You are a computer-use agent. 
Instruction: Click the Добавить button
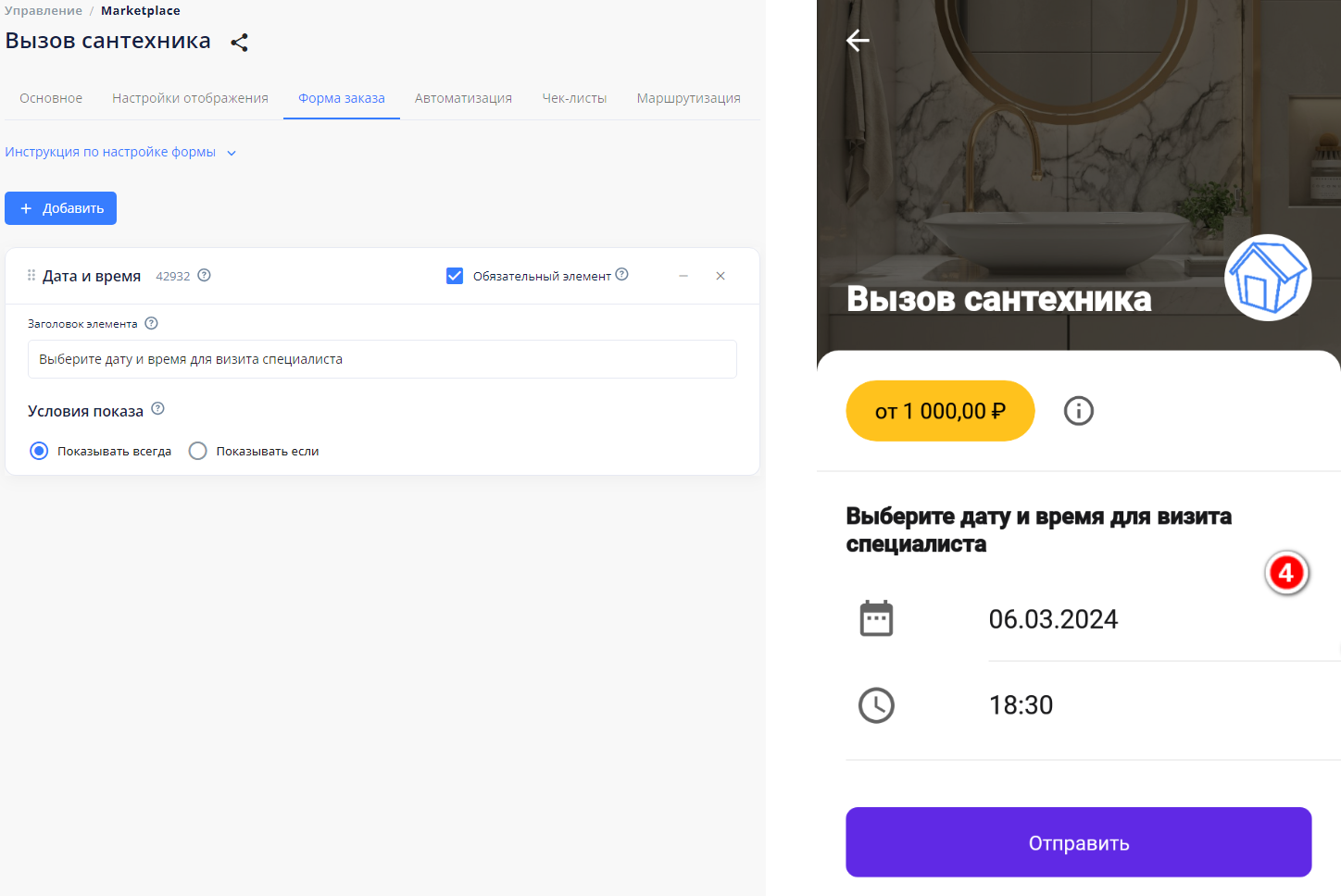[60, 208]
